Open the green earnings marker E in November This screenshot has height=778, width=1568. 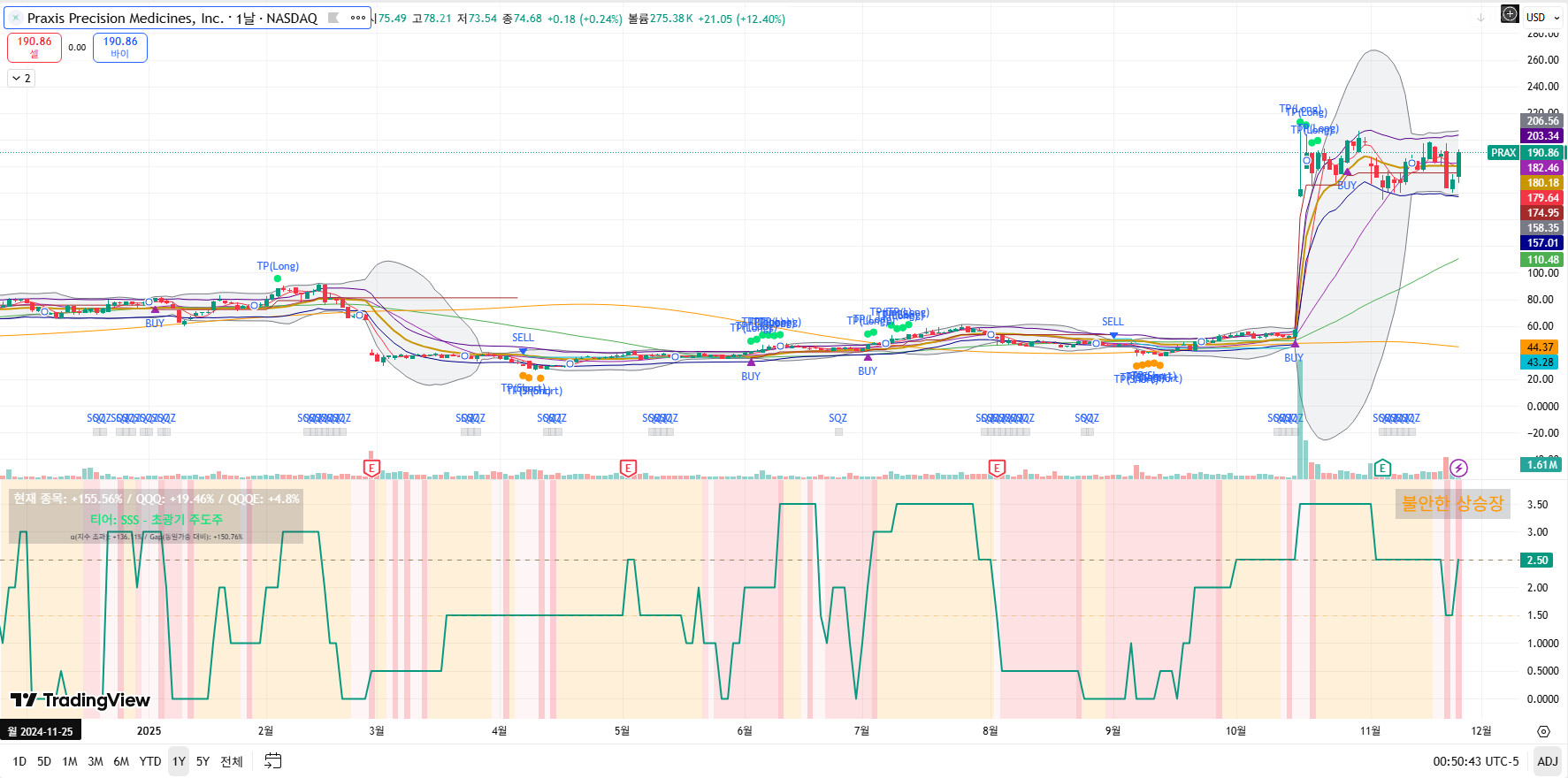click(1382, 468)
